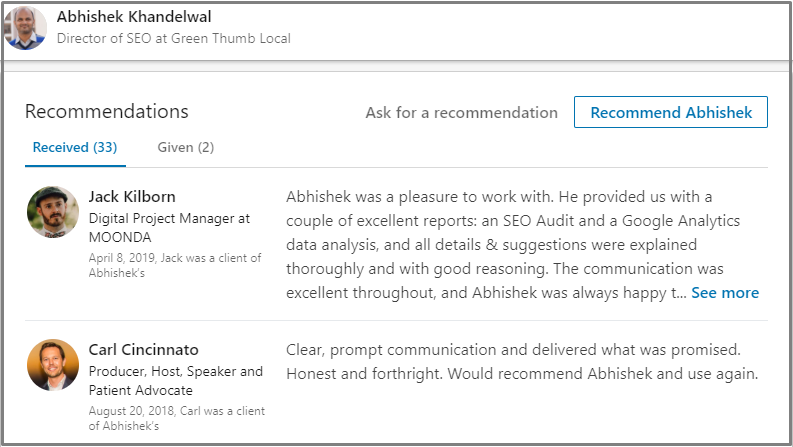Switch to the Given (2) tab
Screen dimensions: 793x447
coord(186,148)
